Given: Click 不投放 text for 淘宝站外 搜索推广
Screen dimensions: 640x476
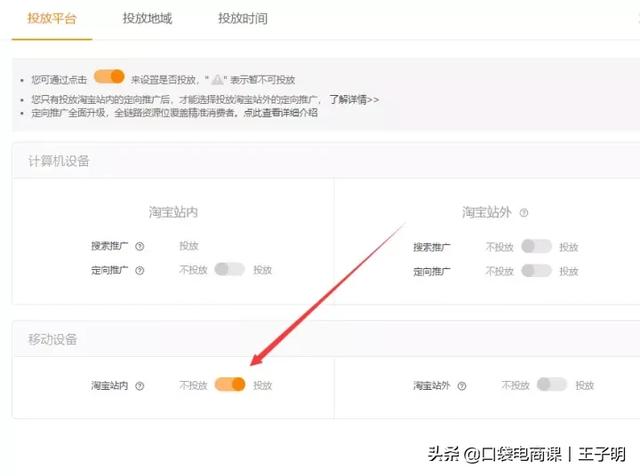Looking at the screenshot, I should (x=499, y=247).
